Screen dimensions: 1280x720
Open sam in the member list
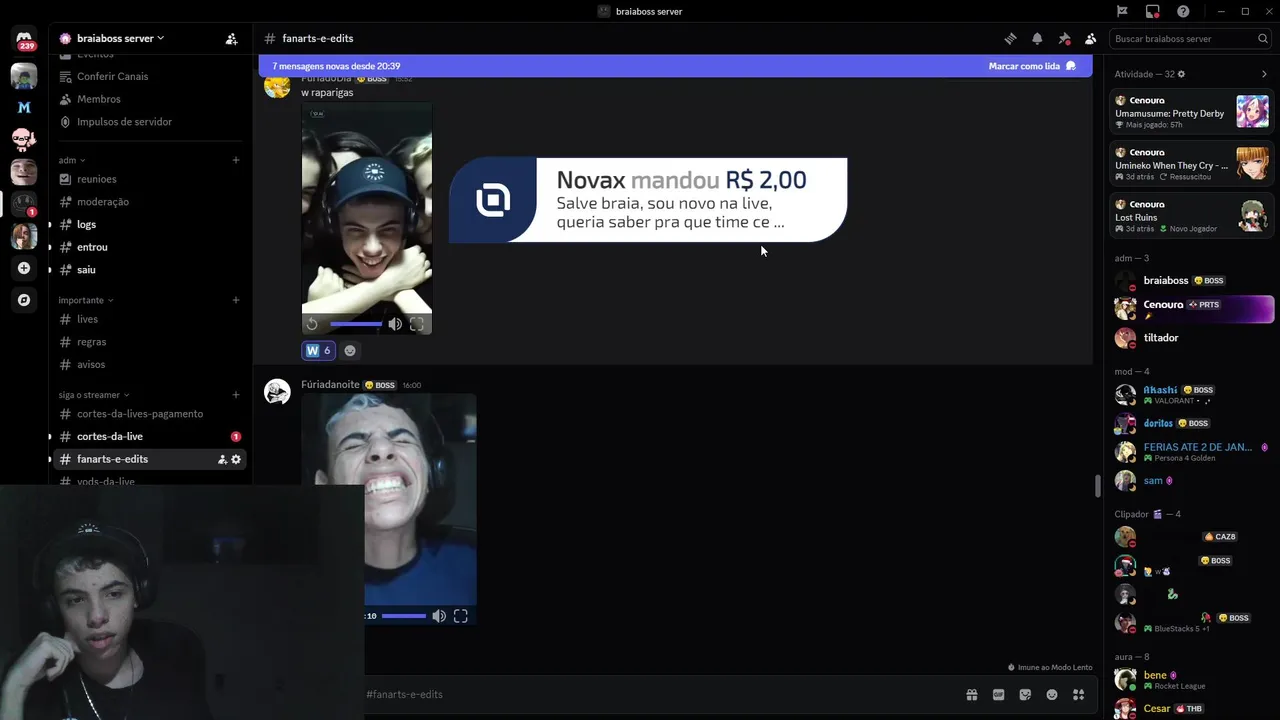pyautogui.click(x=1190, y=481)
